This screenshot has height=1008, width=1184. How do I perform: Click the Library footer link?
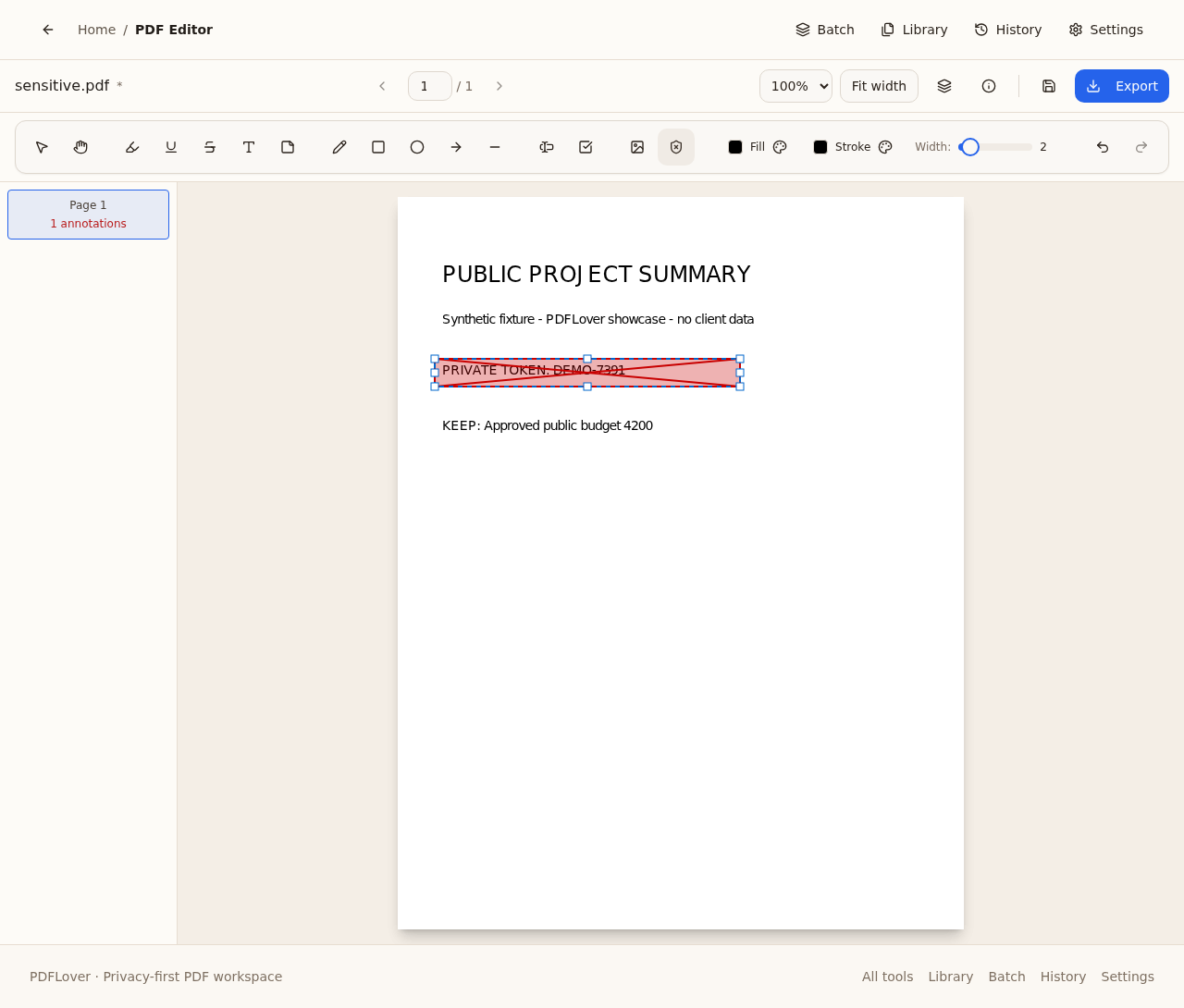pyautogui.click(x=950, y=977)
